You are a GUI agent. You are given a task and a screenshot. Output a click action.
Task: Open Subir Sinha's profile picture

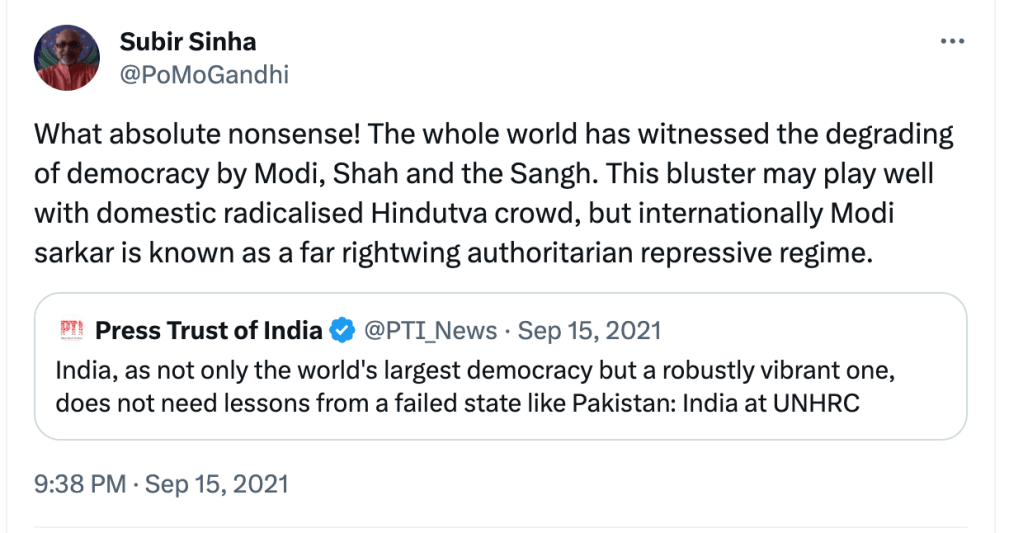pyautogui.click(x=67, y=58)
